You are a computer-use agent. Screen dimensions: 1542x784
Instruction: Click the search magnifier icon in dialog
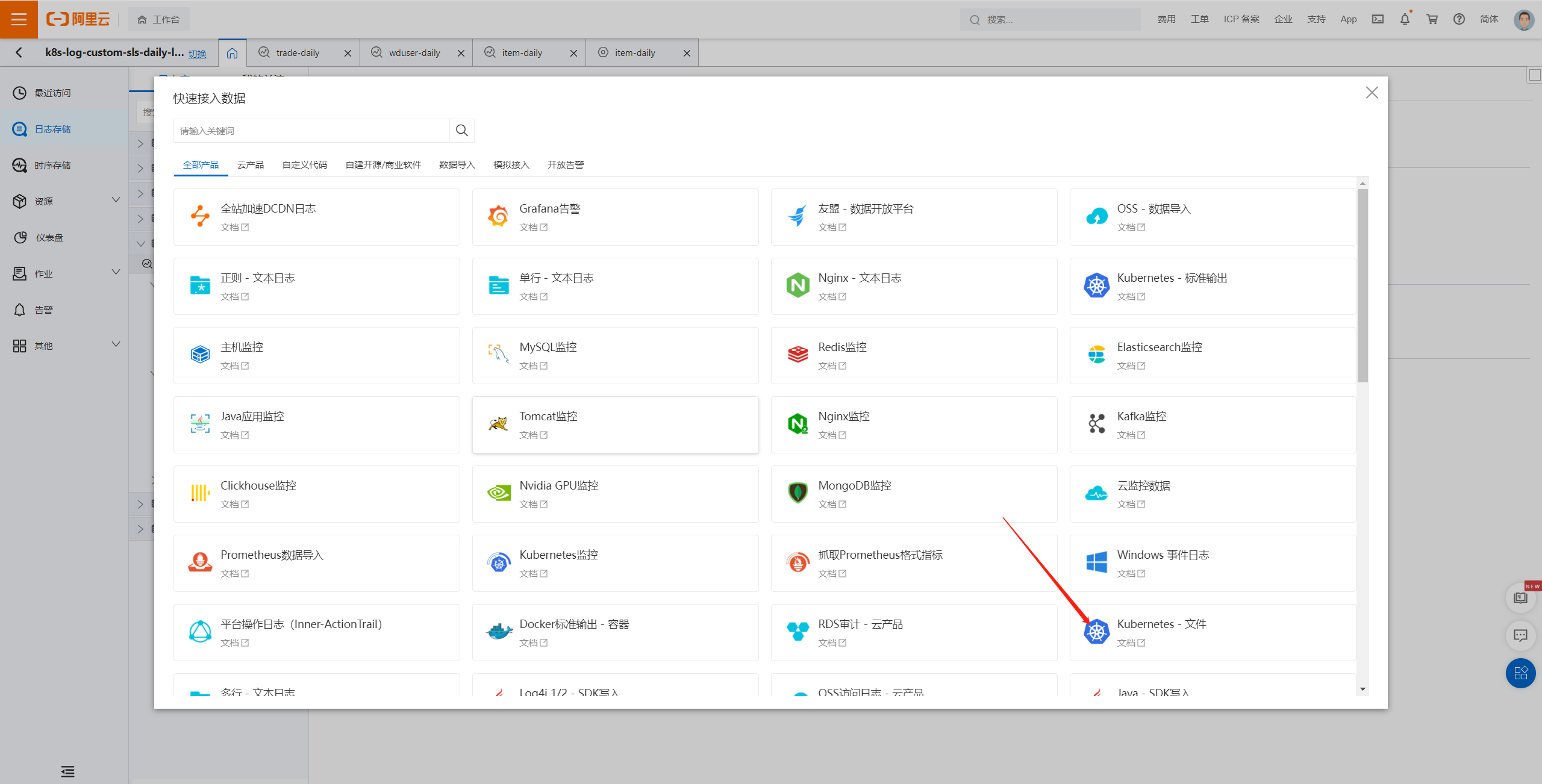(x=461, y=131)
